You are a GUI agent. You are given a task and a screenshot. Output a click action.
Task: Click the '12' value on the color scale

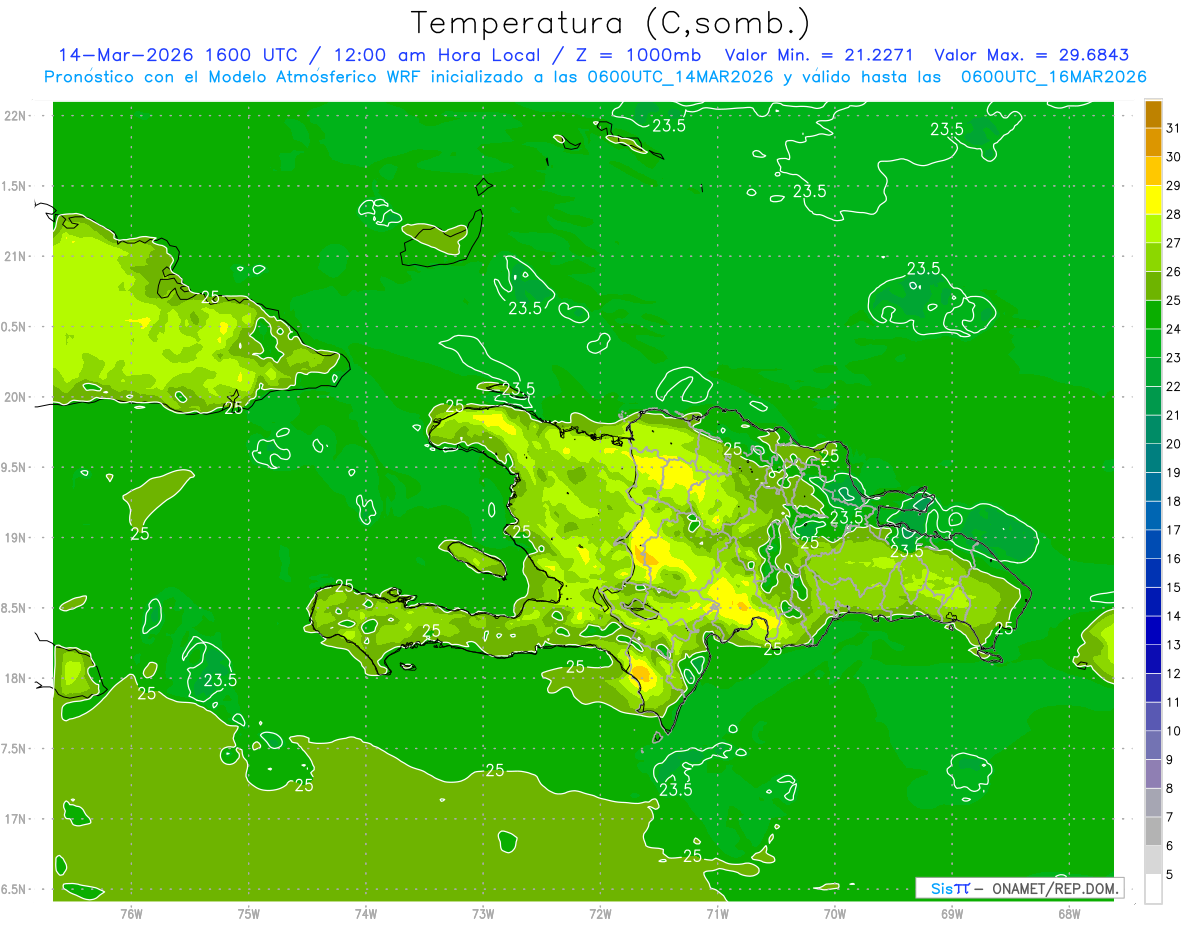coord(1174,674)
